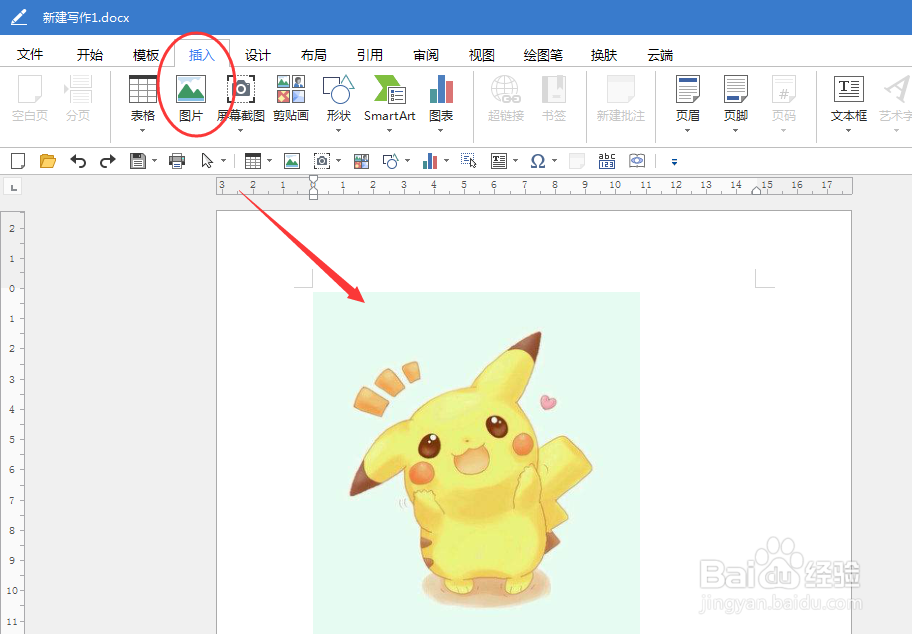Open the 云端 cloud tab
This screenshot has width=912, height=634.
point(660,55)
